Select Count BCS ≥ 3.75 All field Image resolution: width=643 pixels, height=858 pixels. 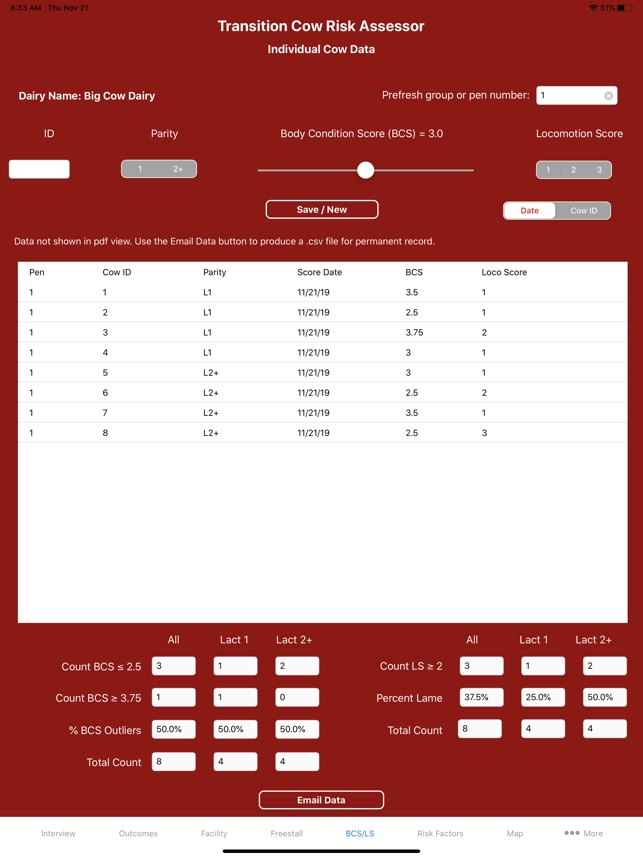(x=173, y=697)
